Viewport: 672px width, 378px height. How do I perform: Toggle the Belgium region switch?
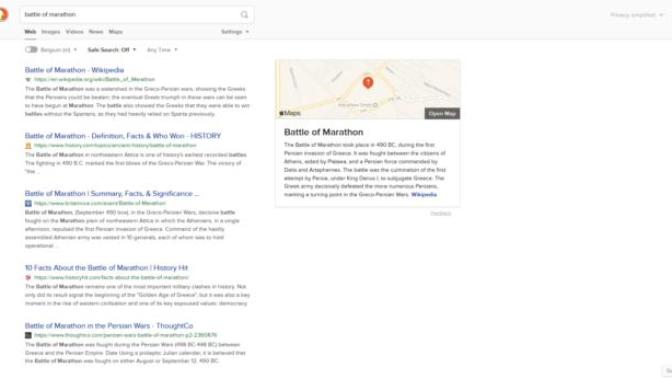coord(31,50)
